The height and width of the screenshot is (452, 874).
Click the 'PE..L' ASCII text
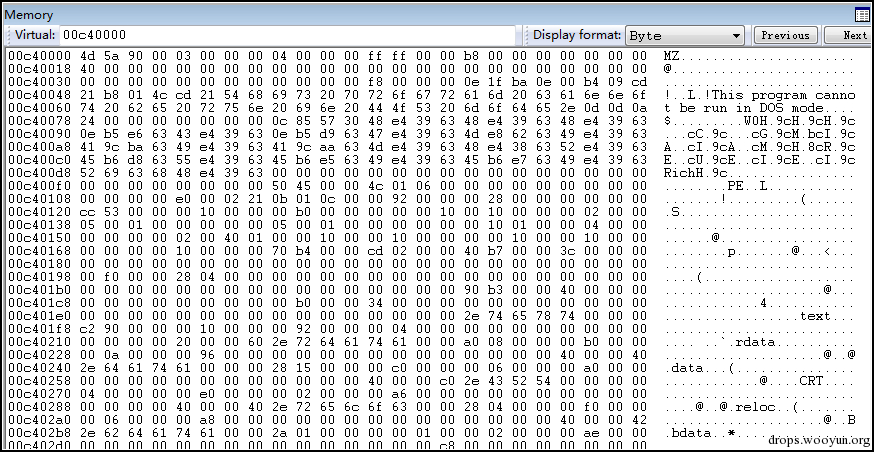tap(747, 186)
